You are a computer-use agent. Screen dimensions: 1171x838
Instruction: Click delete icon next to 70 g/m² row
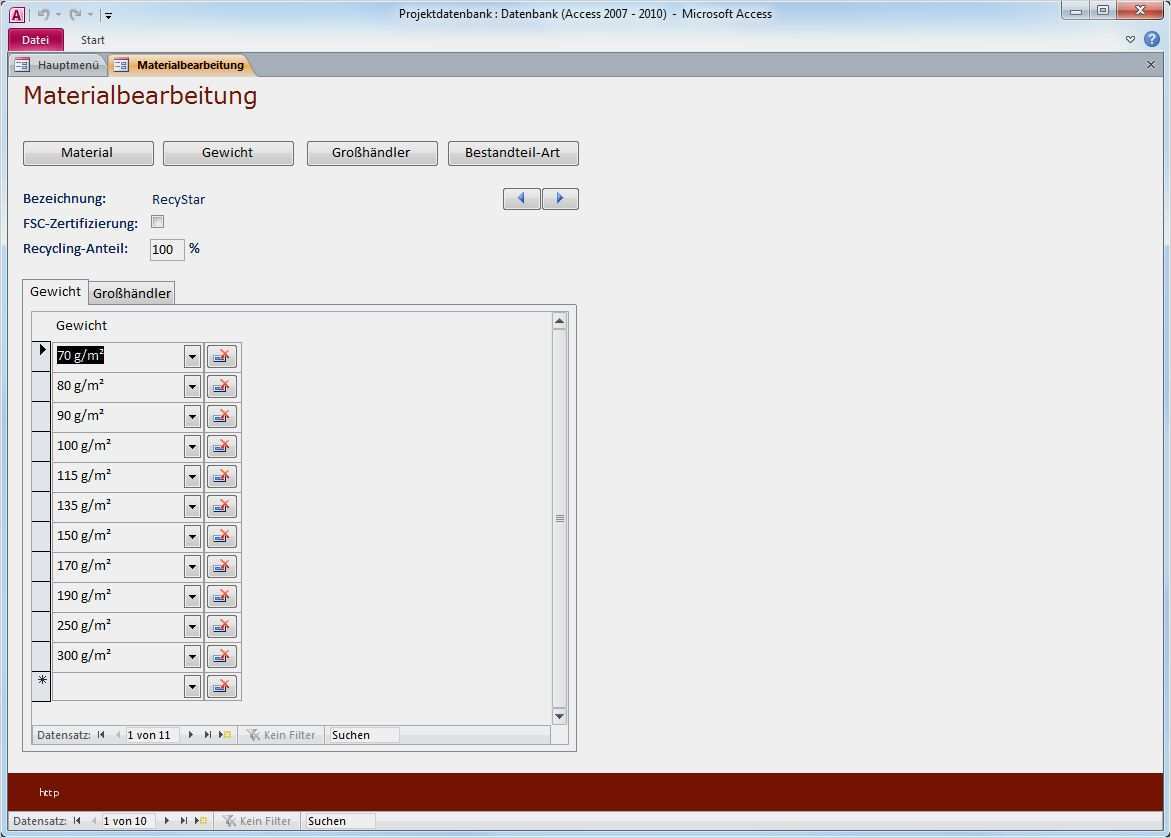click(222, 357)
